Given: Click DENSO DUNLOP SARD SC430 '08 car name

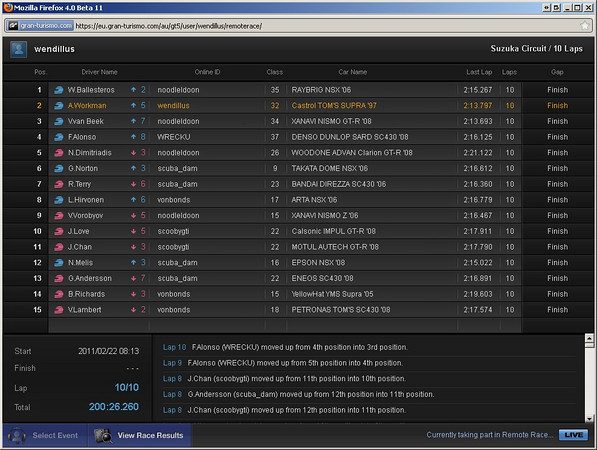Looking at the screenshot, I should click(x=350, y=137).
